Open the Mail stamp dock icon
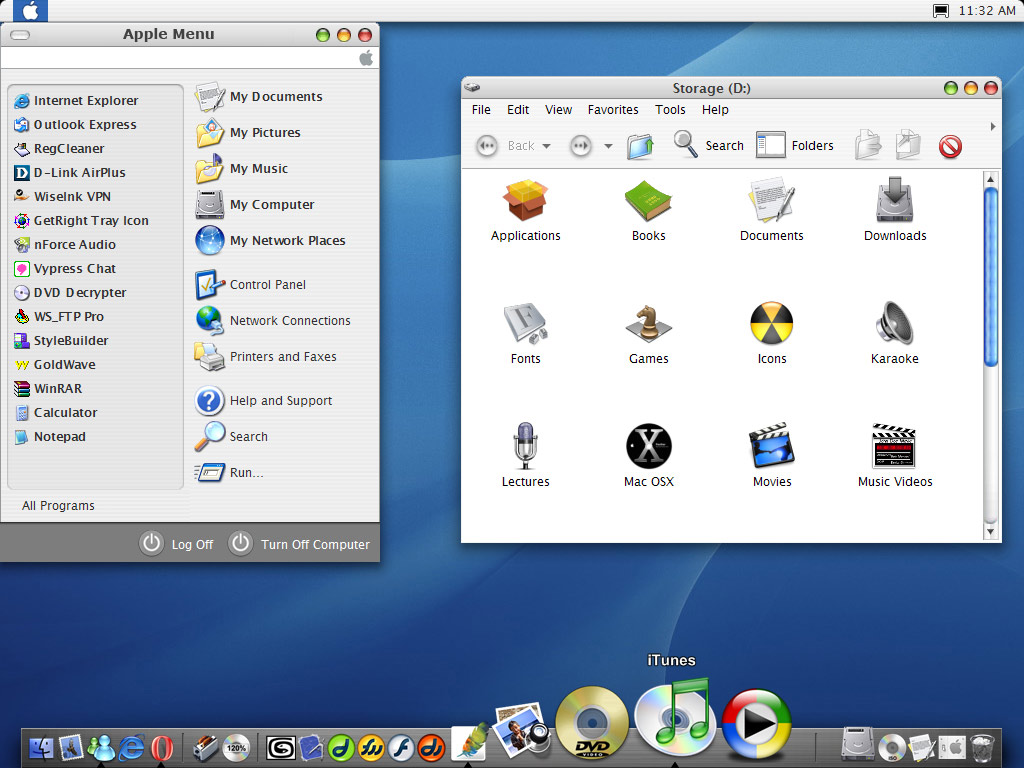This screenshot has height=768, width=1024. point(71,747)
